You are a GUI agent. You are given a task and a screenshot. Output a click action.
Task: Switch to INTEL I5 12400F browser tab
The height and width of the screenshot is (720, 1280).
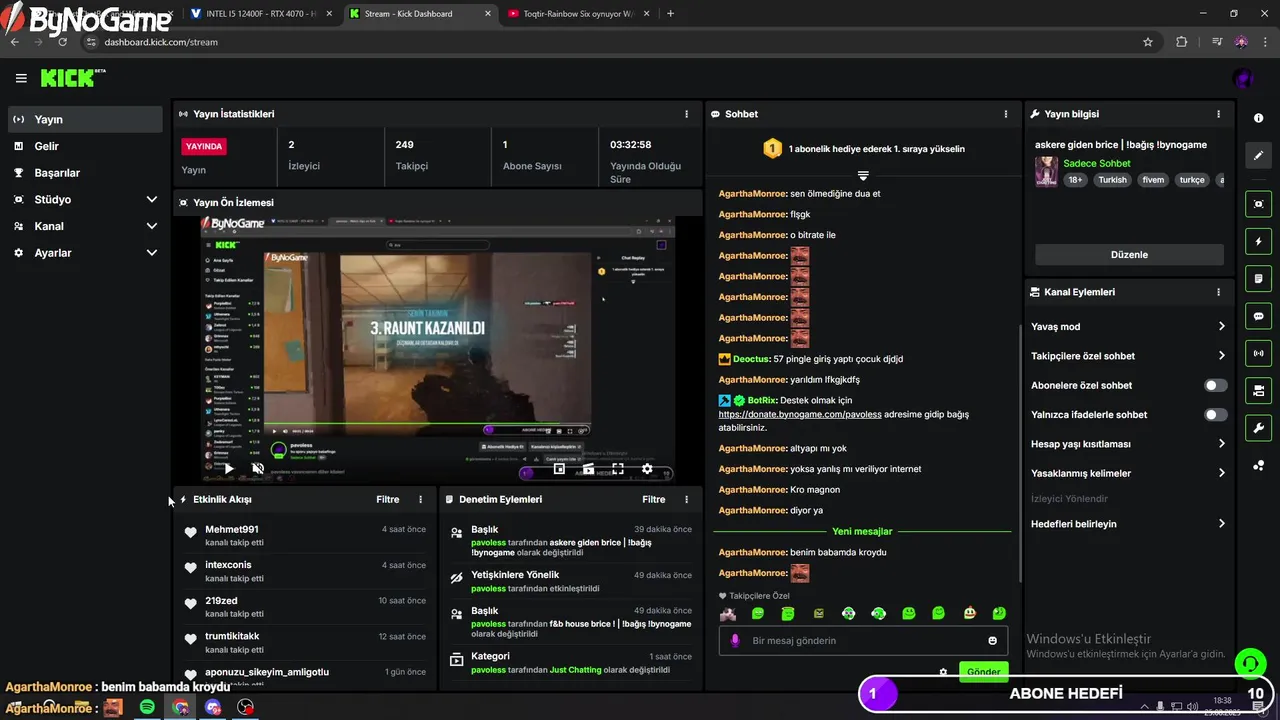[x=260, y=14]
